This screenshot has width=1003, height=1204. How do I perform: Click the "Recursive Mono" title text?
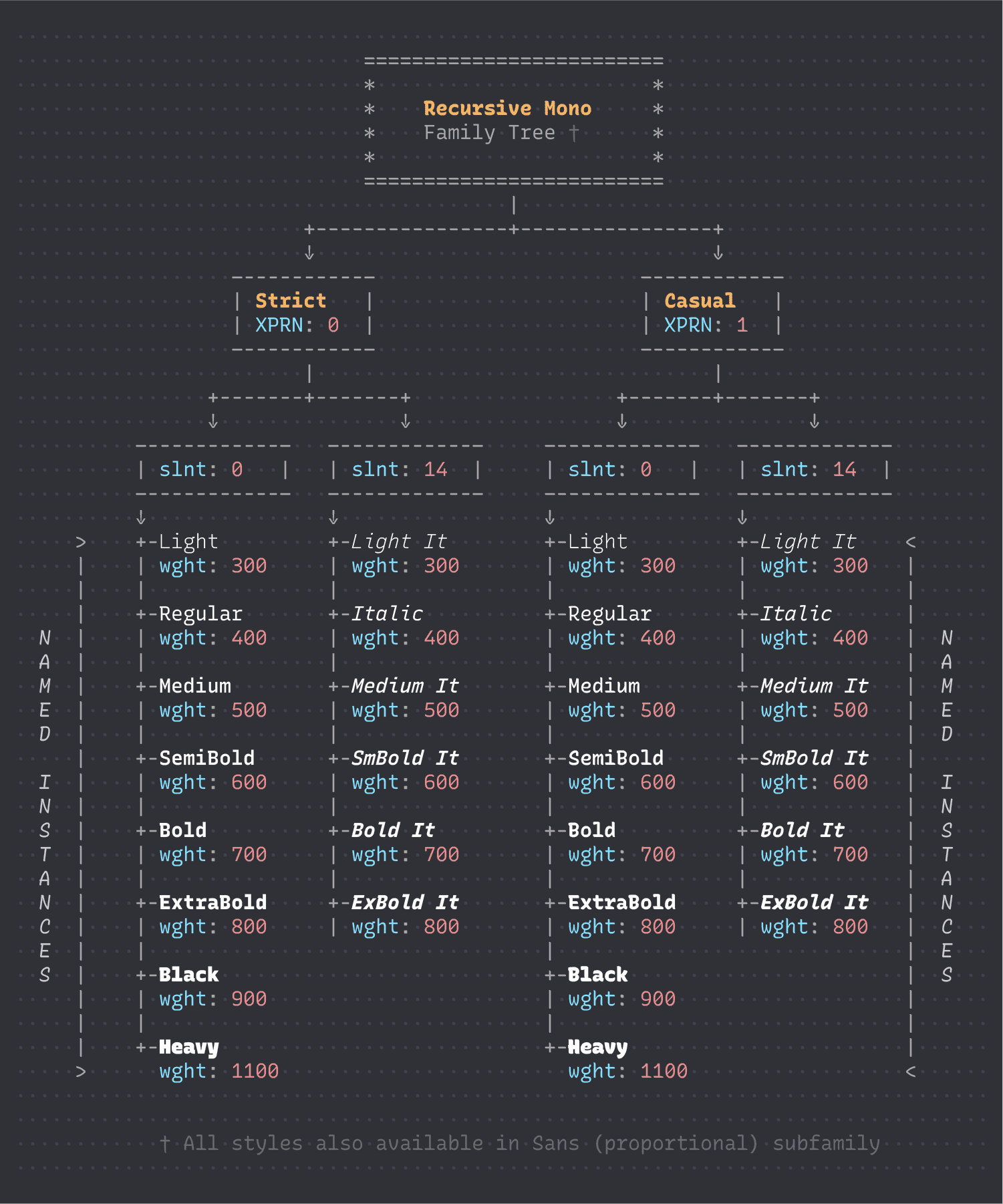coord(507,108)
